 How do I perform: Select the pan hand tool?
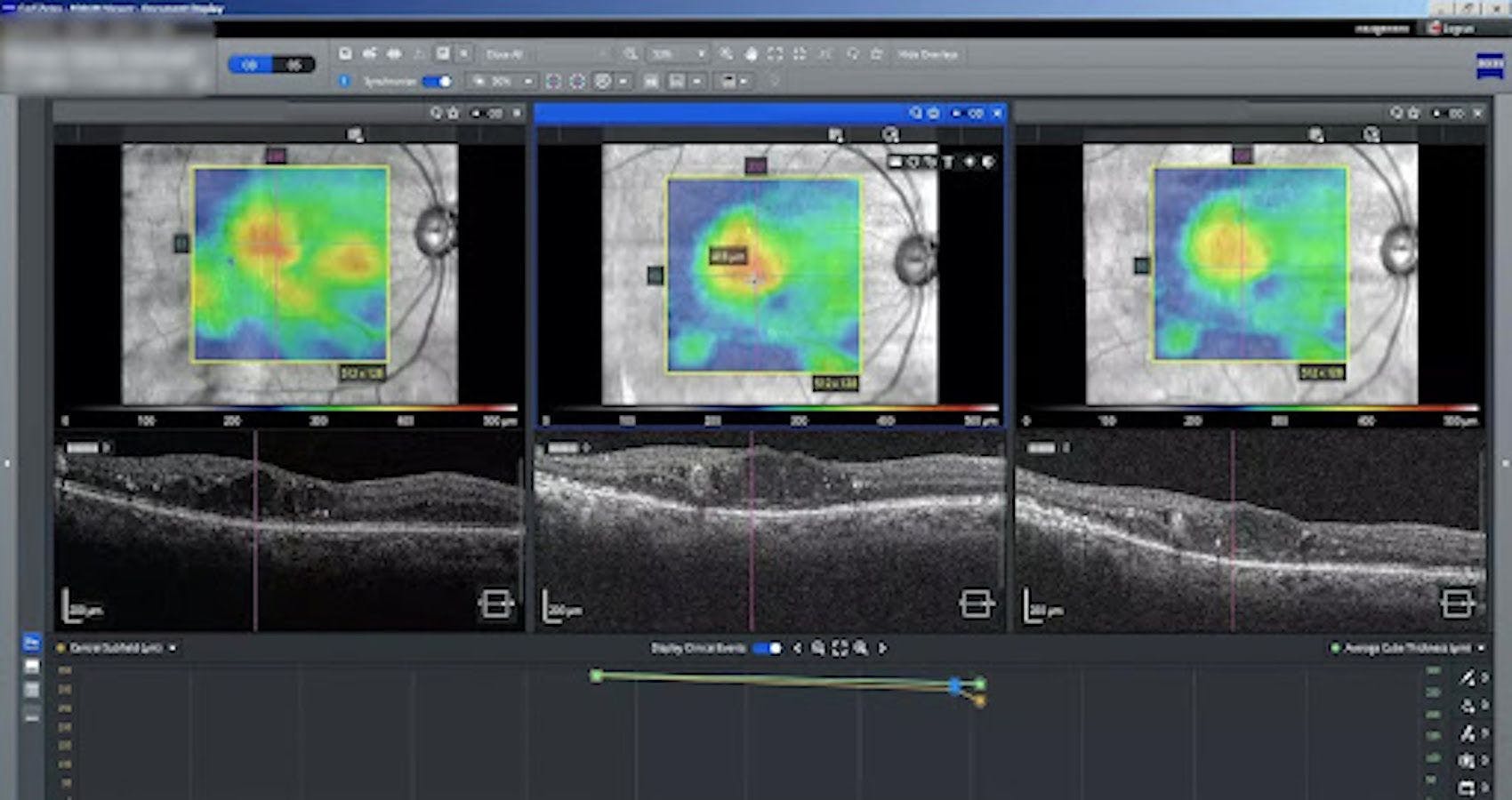[751, 54]
